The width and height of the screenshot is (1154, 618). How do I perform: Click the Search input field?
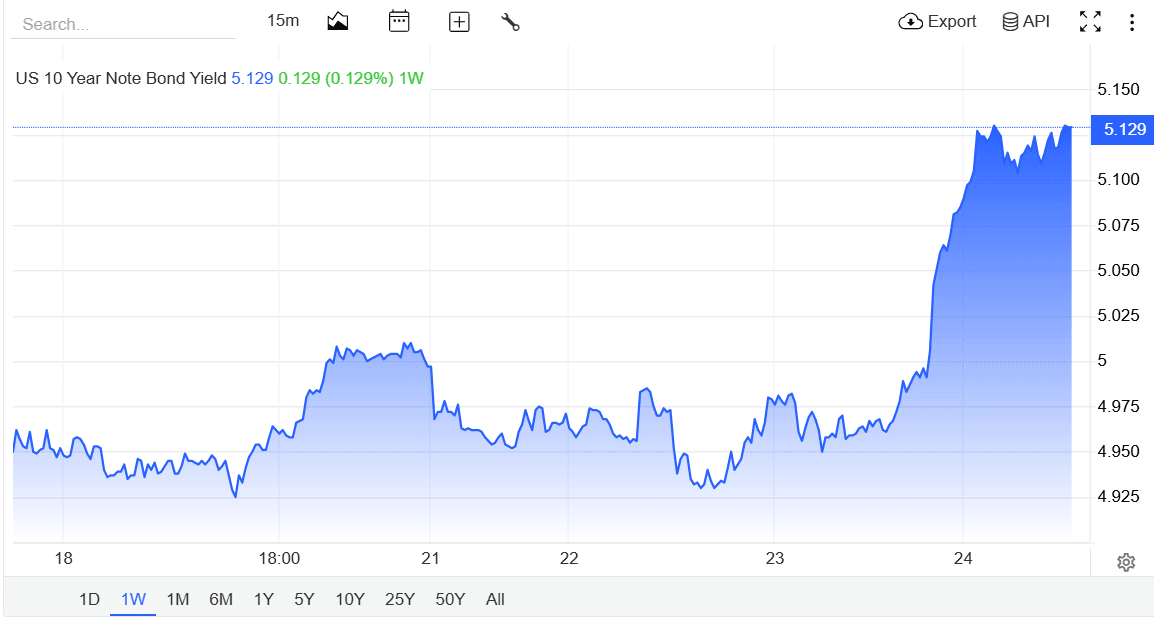(124, 24)
